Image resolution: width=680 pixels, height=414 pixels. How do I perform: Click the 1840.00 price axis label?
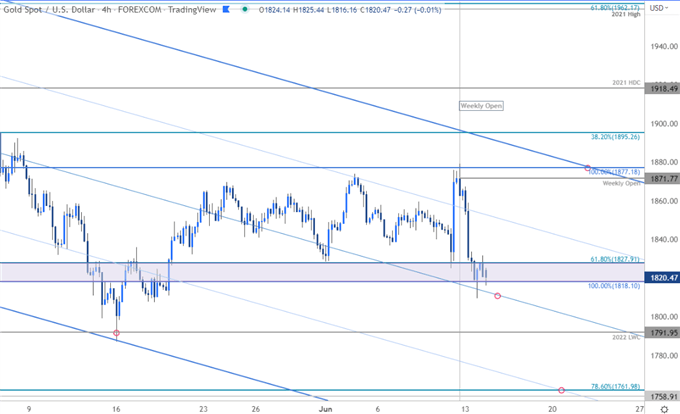(664, 240)
